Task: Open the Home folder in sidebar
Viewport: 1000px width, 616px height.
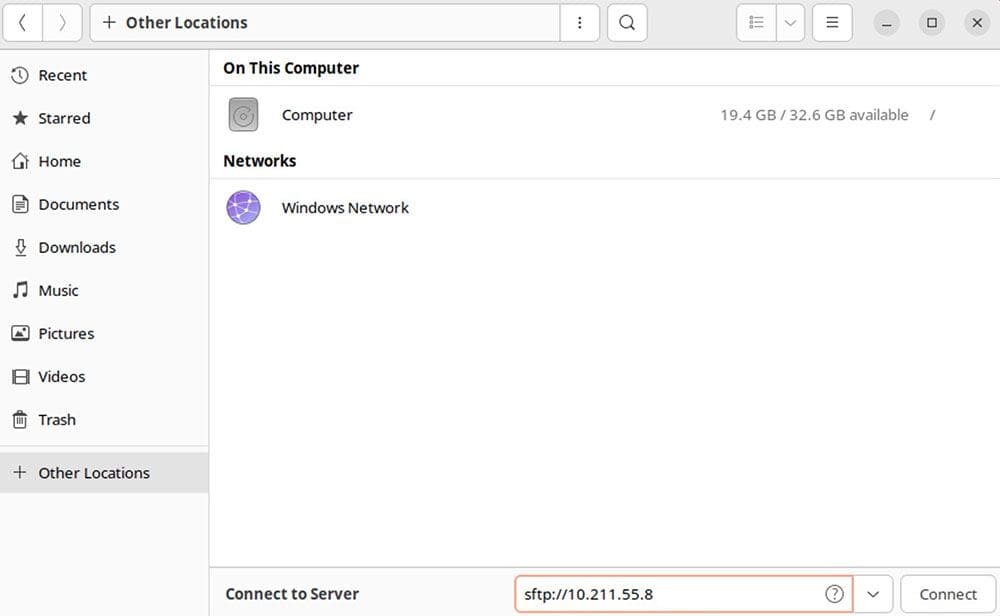Action: point(59,161)
